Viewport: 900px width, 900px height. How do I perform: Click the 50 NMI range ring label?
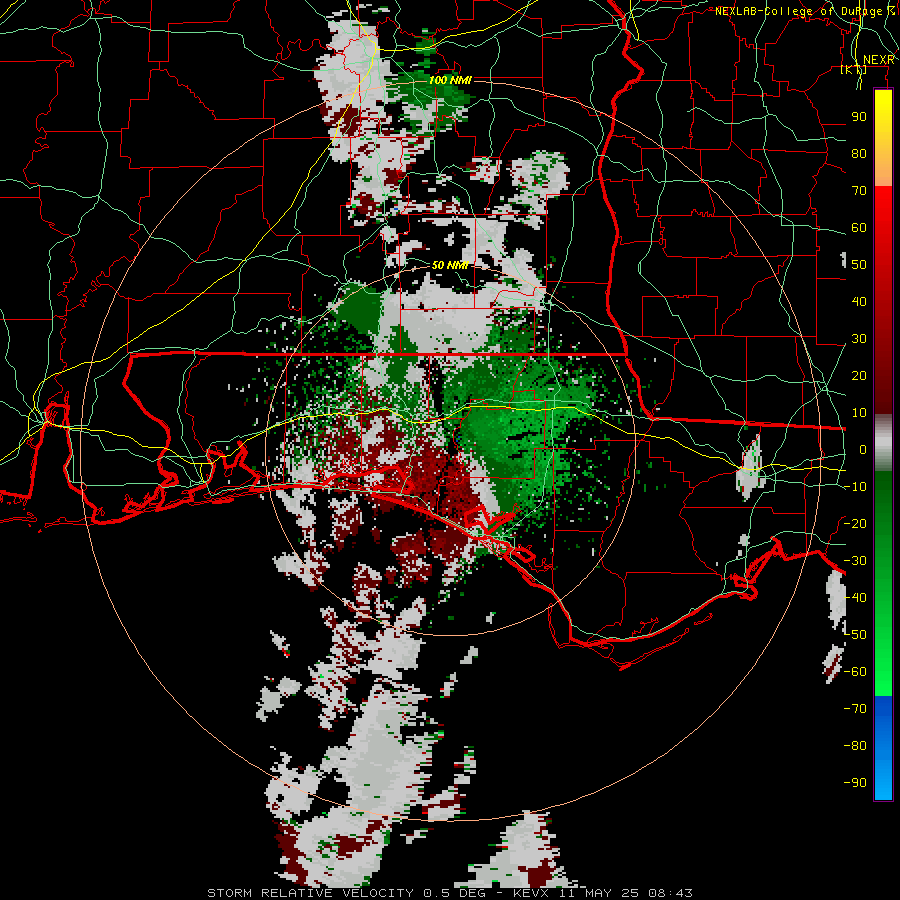pos(449,265)
